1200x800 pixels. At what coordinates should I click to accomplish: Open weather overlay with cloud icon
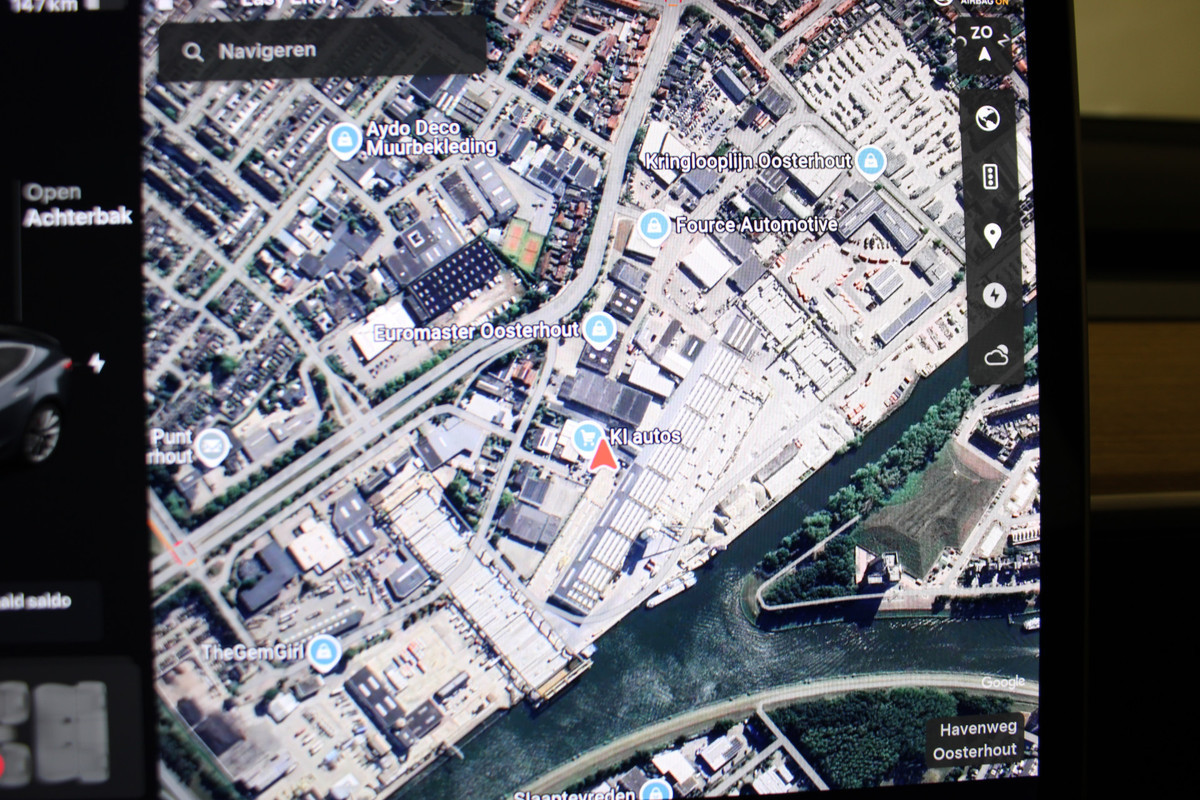(995, 355)
